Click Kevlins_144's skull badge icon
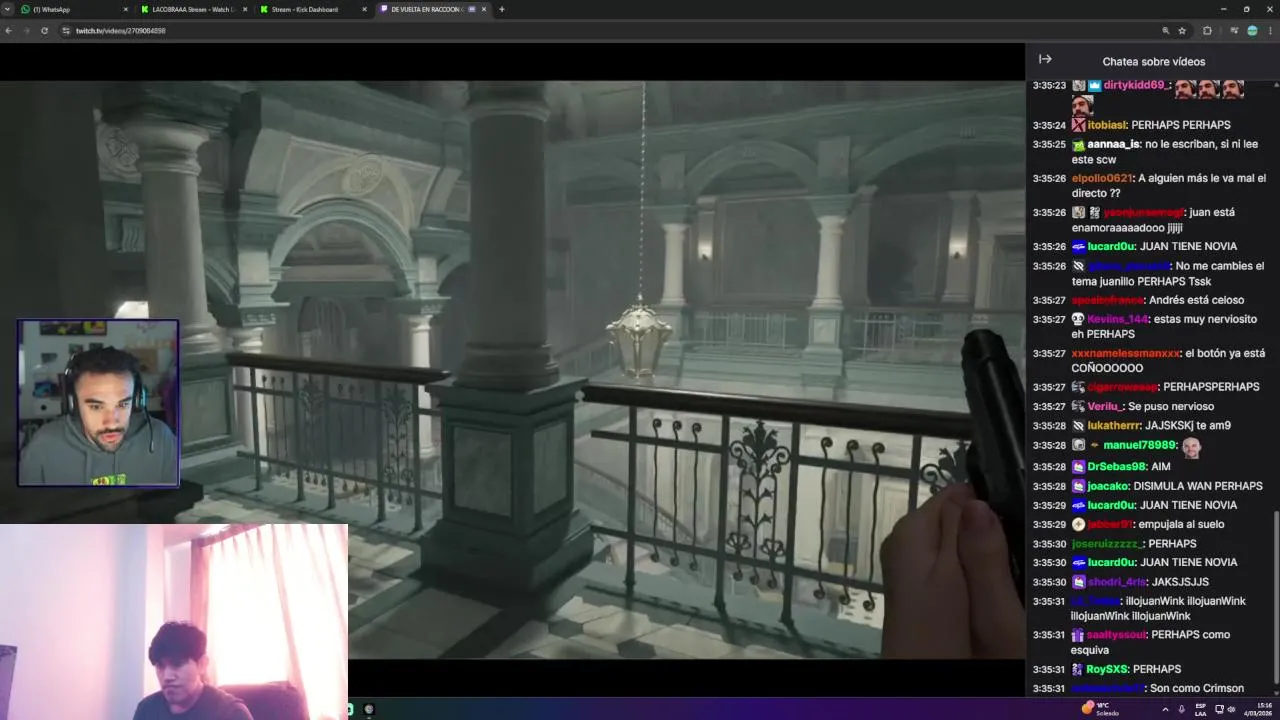The width and height of the screenshot is (1280, 720). click(1078, 319)
